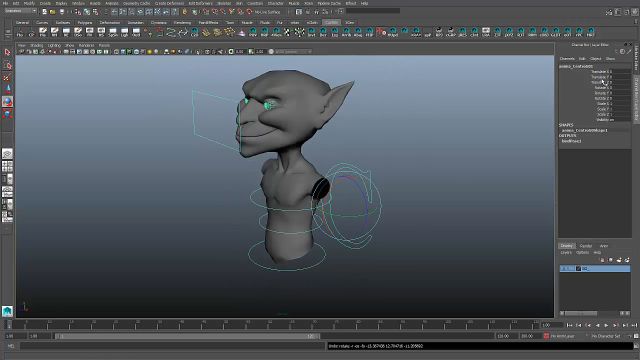
Task: Jump to start of playback range
Action: (569, 325)
